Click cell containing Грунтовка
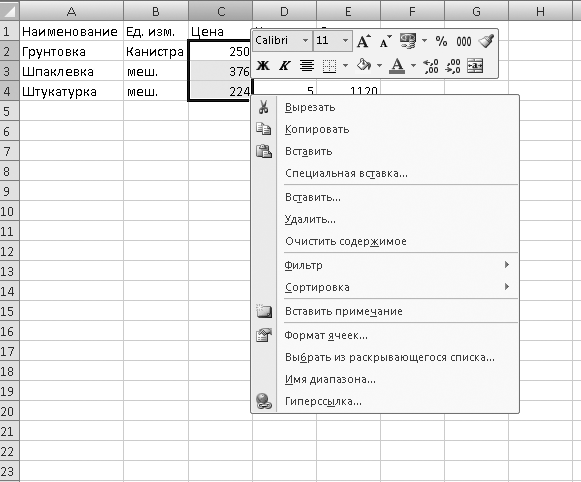 (72, 51)
